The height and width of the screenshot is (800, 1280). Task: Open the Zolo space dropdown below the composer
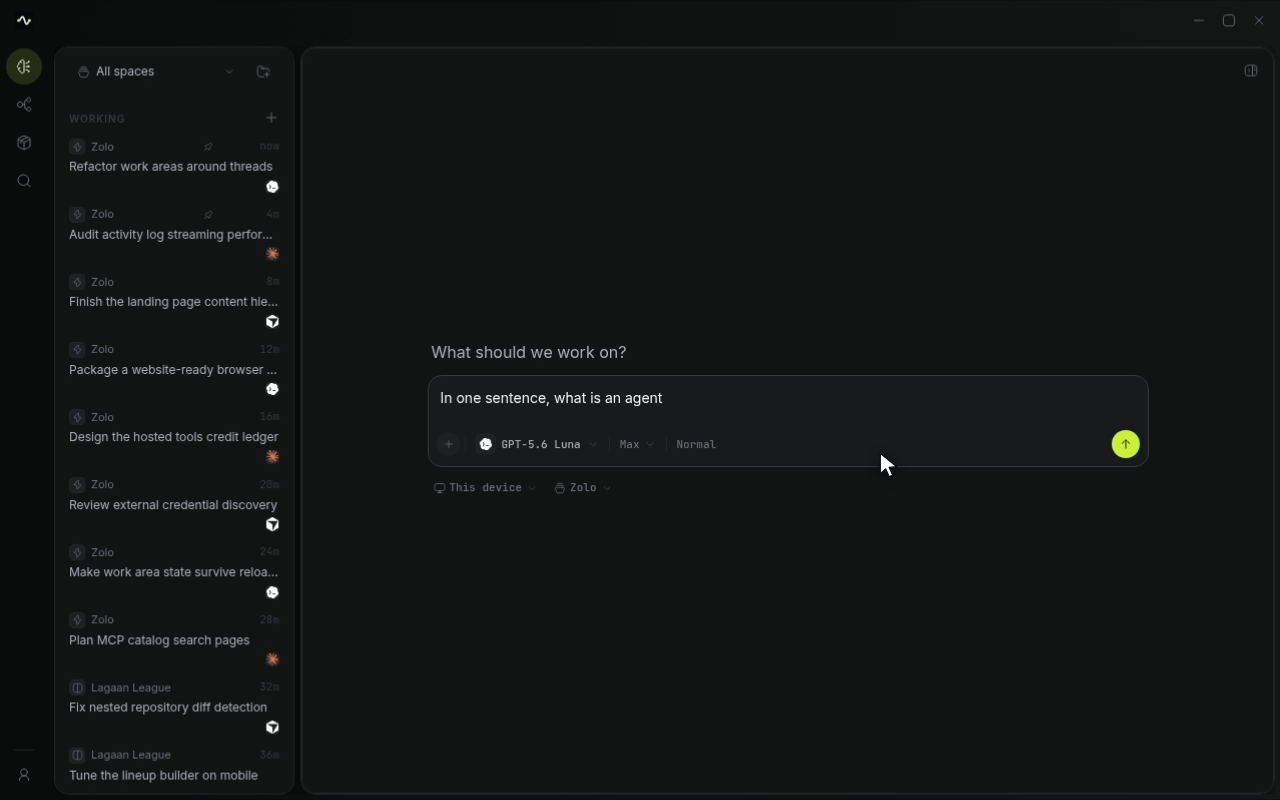click(583, 488)
